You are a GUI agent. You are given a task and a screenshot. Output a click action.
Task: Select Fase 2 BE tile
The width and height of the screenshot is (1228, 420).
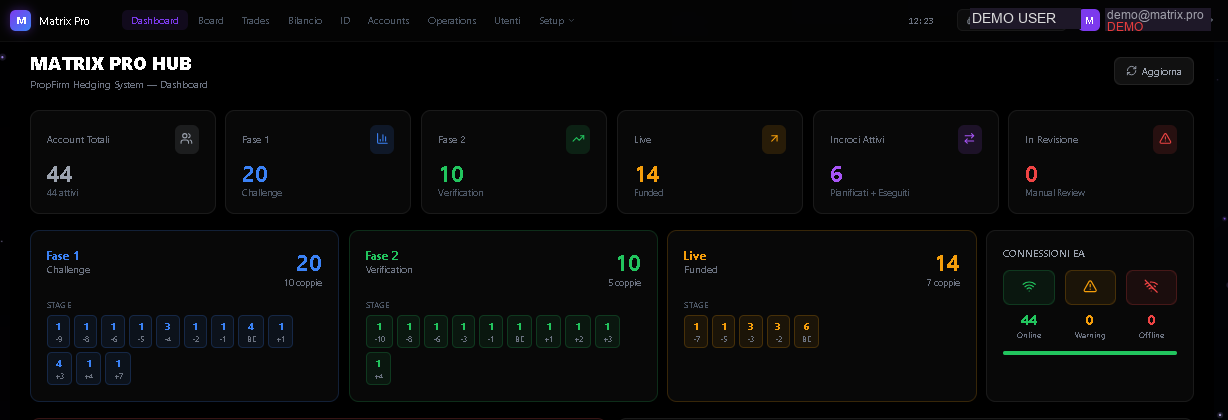pyautogui.click(x=519, y=332)
